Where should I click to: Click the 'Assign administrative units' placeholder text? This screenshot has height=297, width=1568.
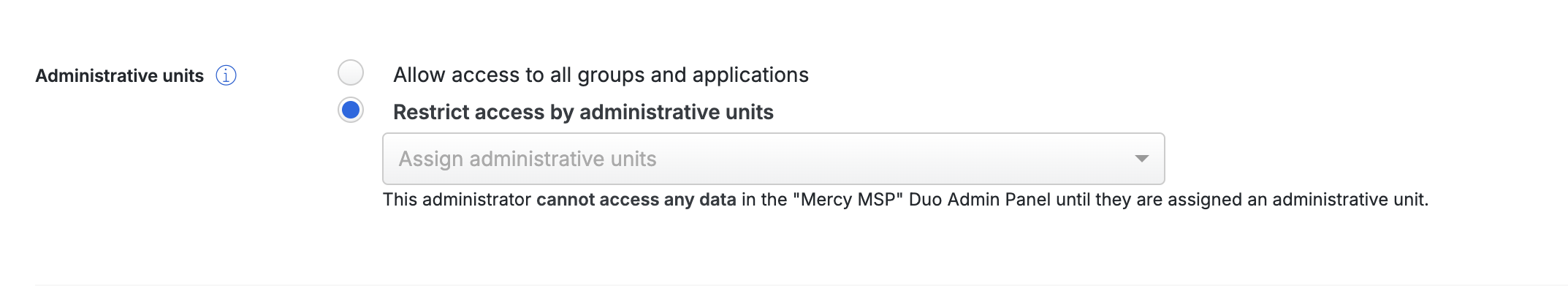(x=527, y=159)
